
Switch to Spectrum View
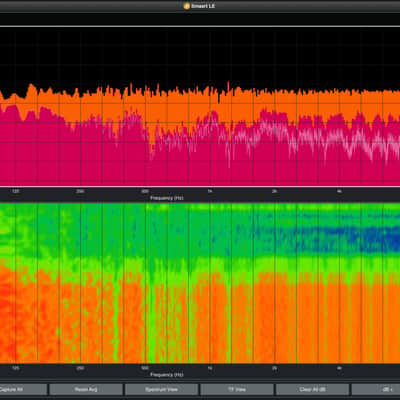pyautogui.click(x=162, y=389)
